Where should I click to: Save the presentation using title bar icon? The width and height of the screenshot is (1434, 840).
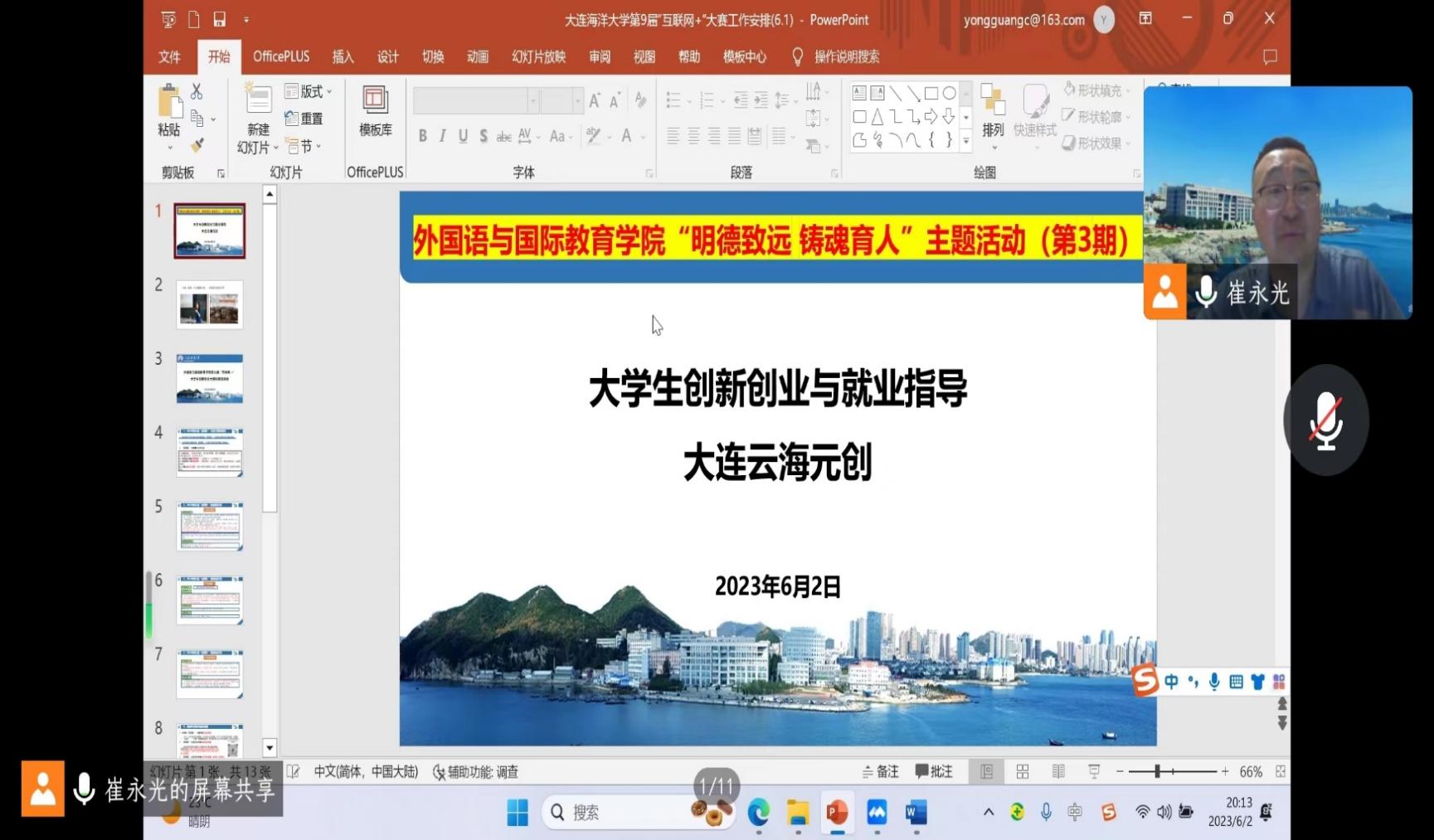click(220, 19)
